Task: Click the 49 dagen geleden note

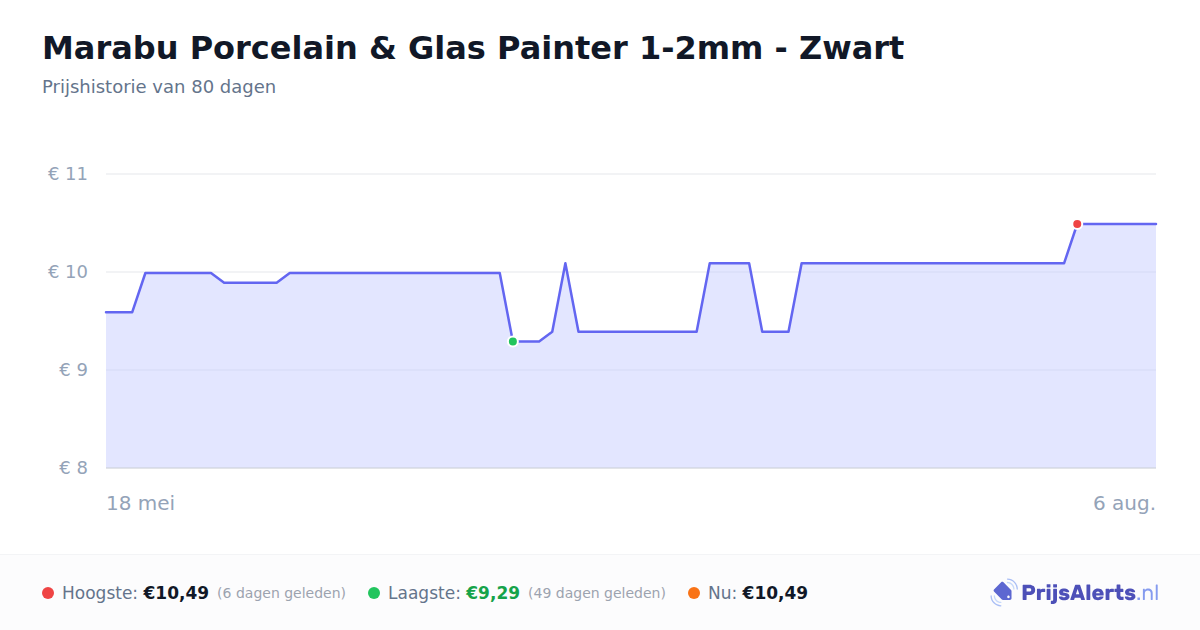Action: 597,593
